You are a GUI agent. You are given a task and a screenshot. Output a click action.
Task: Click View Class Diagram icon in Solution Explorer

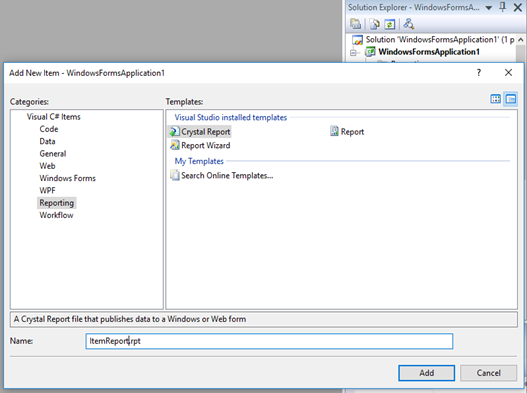point(408,24)
